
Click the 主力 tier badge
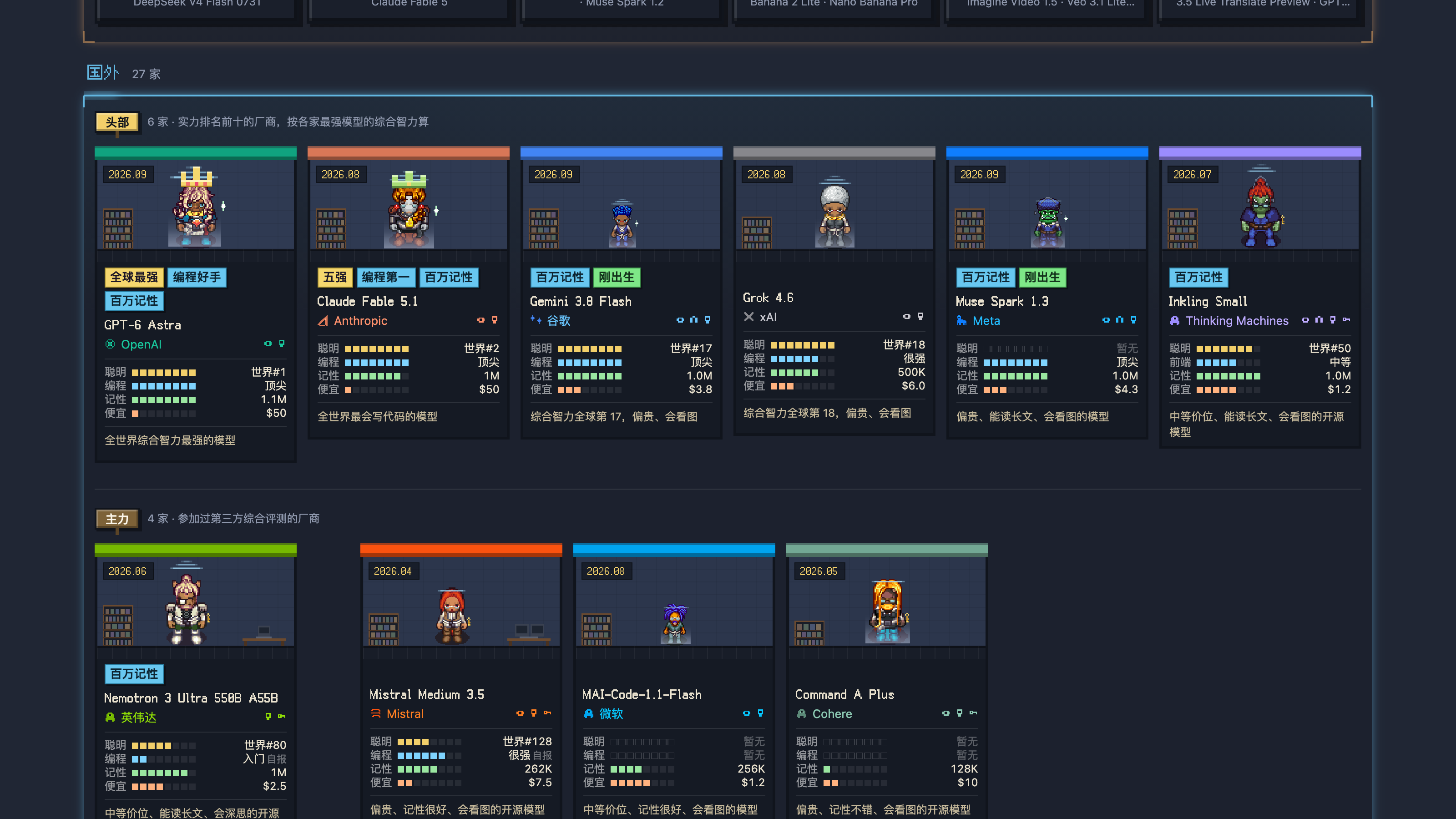click(117, 519)
